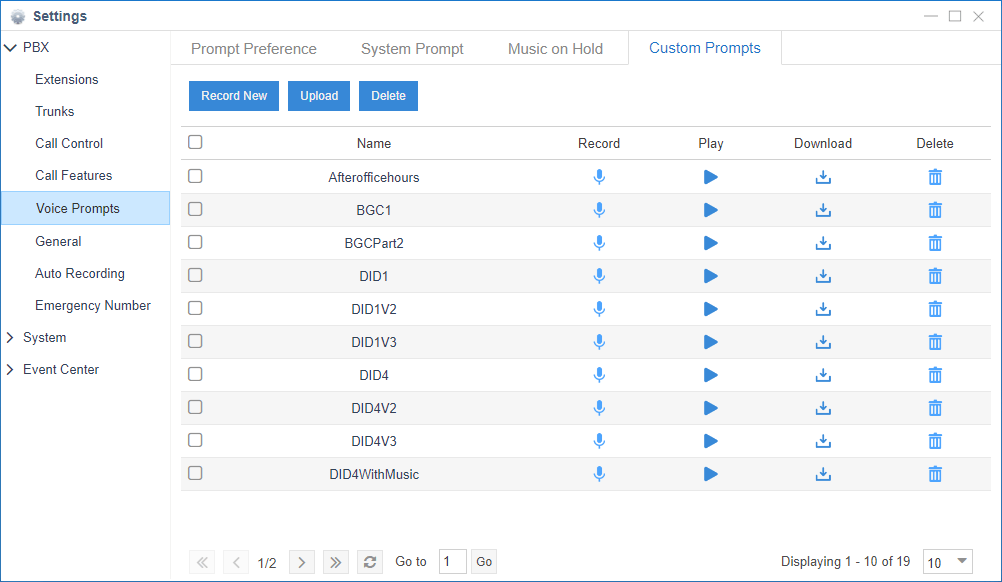Play the DID4WithMusic prompt
1002x582 pixels.
[x=711, y=474]
